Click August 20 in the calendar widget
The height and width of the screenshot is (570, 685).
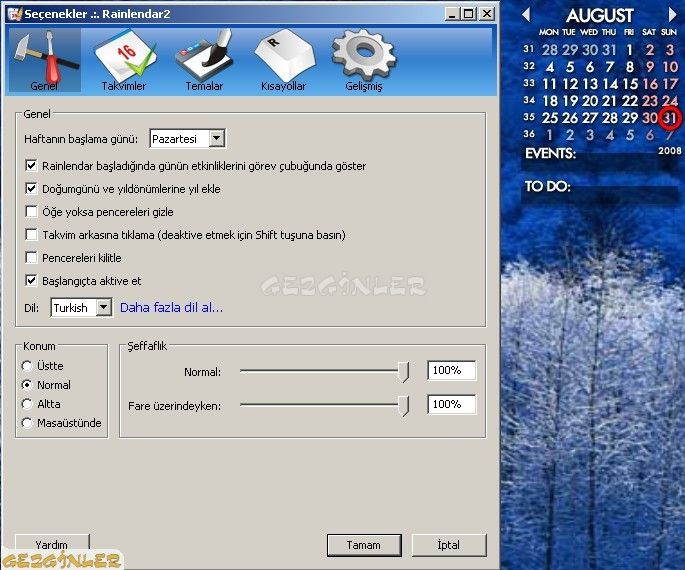coord(590,101)
